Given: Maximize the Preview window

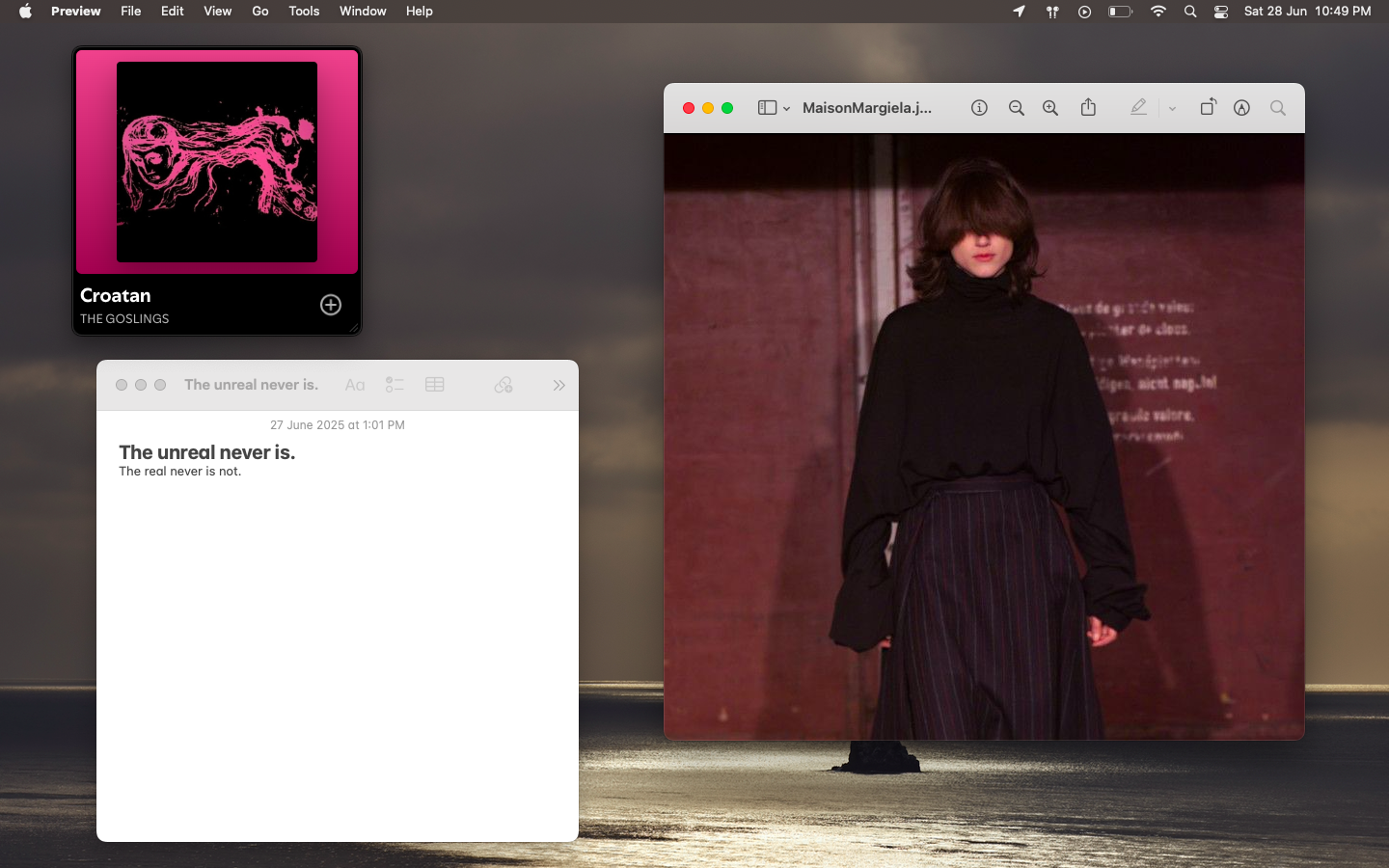Looking at the screenshot, I should (x=727, y=108).
